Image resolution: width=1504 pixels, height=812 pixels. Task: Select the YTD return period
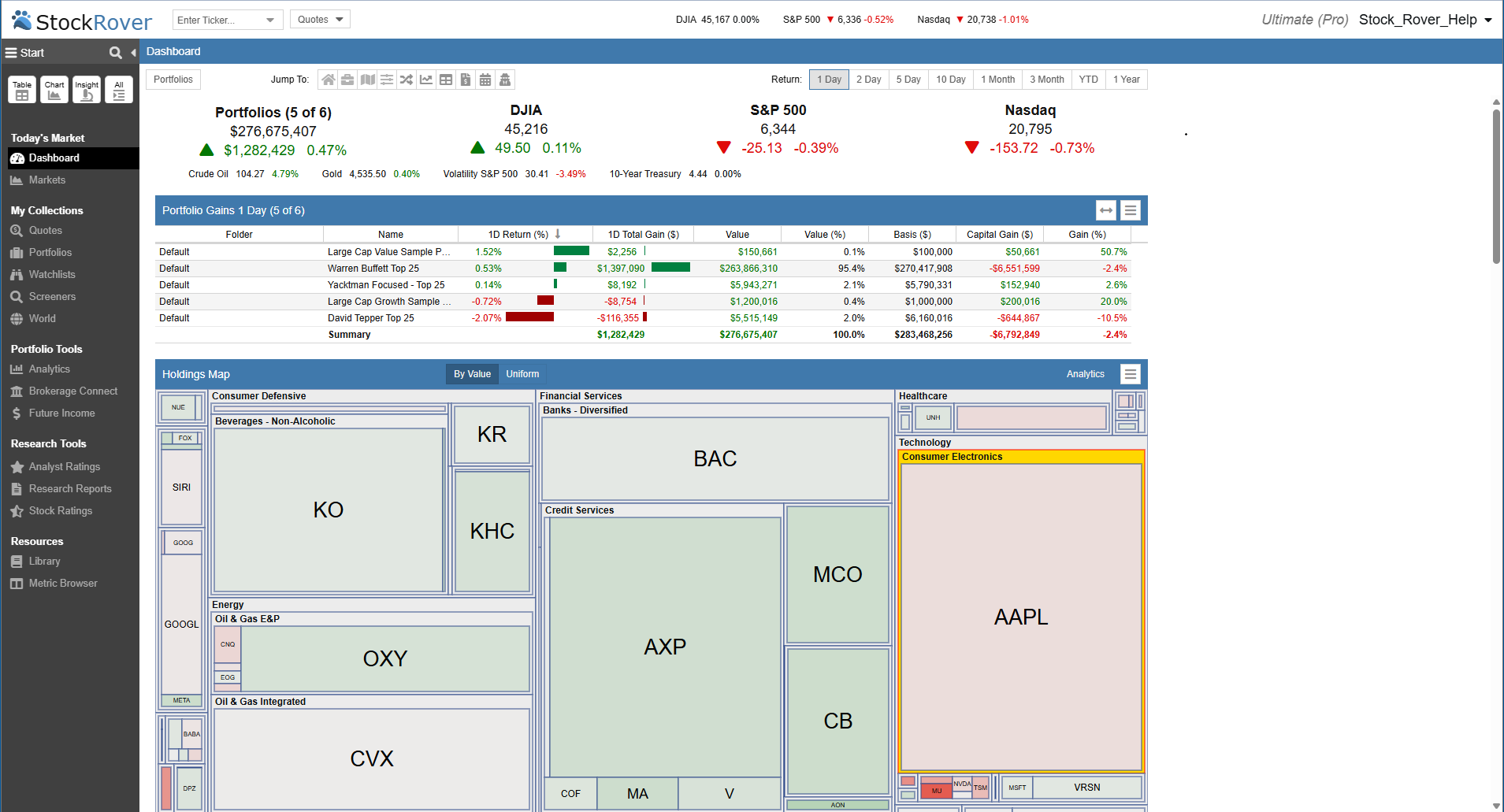[1088, 80]
